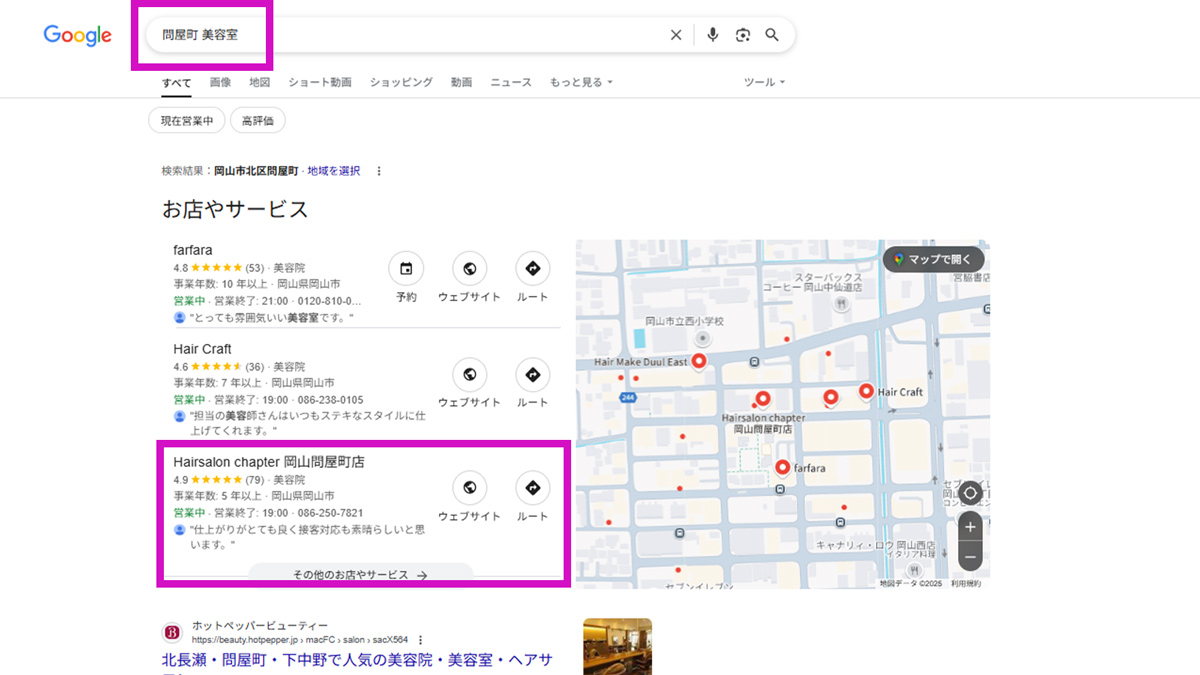
Task: Click Hot Pepper Beauty favicon
Action: (172, 632)
